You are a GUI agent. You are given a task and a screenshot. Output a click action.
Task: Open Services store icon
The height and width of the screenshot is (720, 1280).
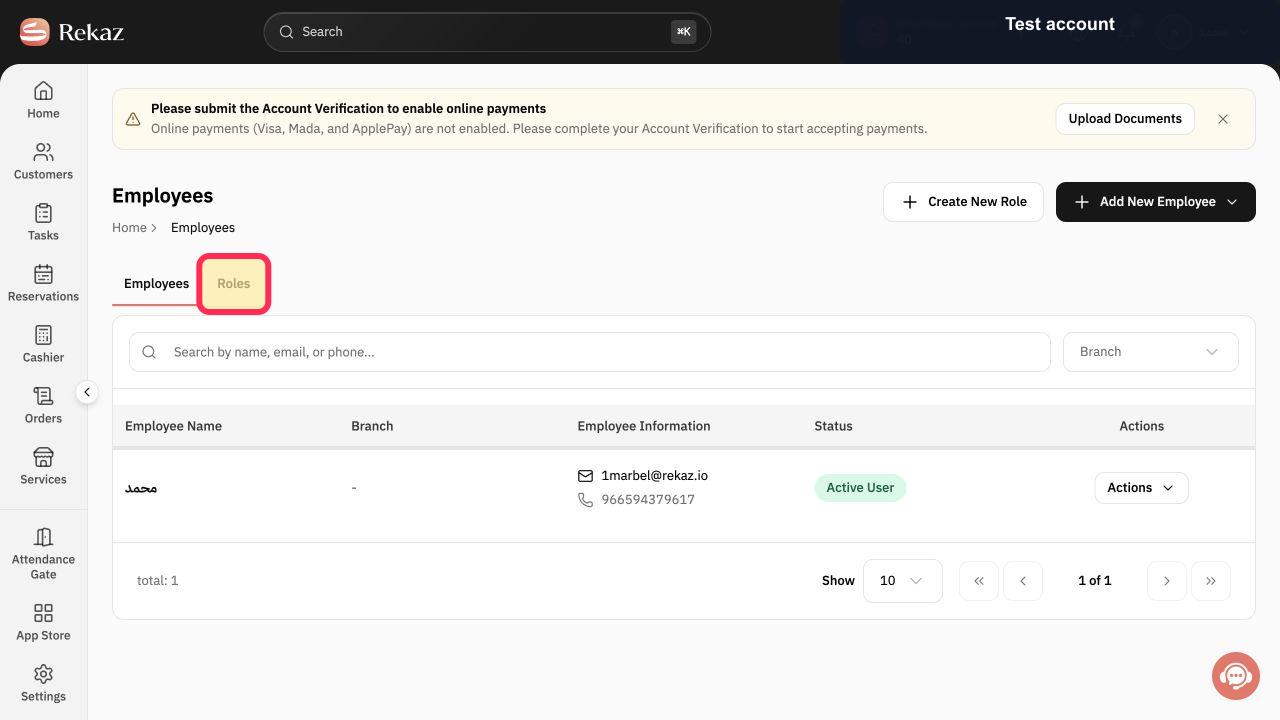point(43,457)
